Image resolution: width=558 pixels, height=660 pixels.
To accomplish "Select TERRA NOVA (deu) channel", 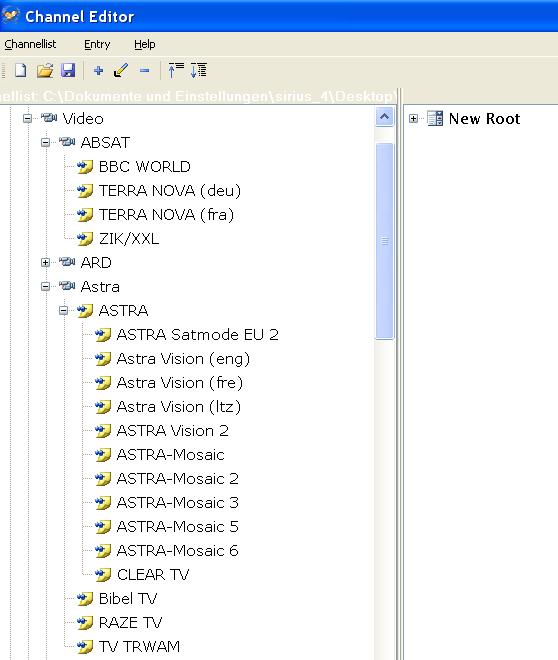I will (x=170, y=191).
